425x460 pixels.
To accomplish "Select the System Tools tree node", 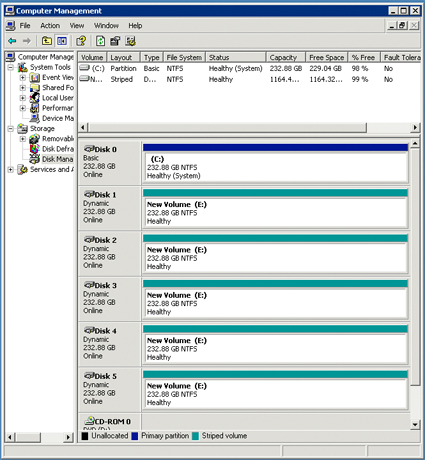I will coord(50,67).
